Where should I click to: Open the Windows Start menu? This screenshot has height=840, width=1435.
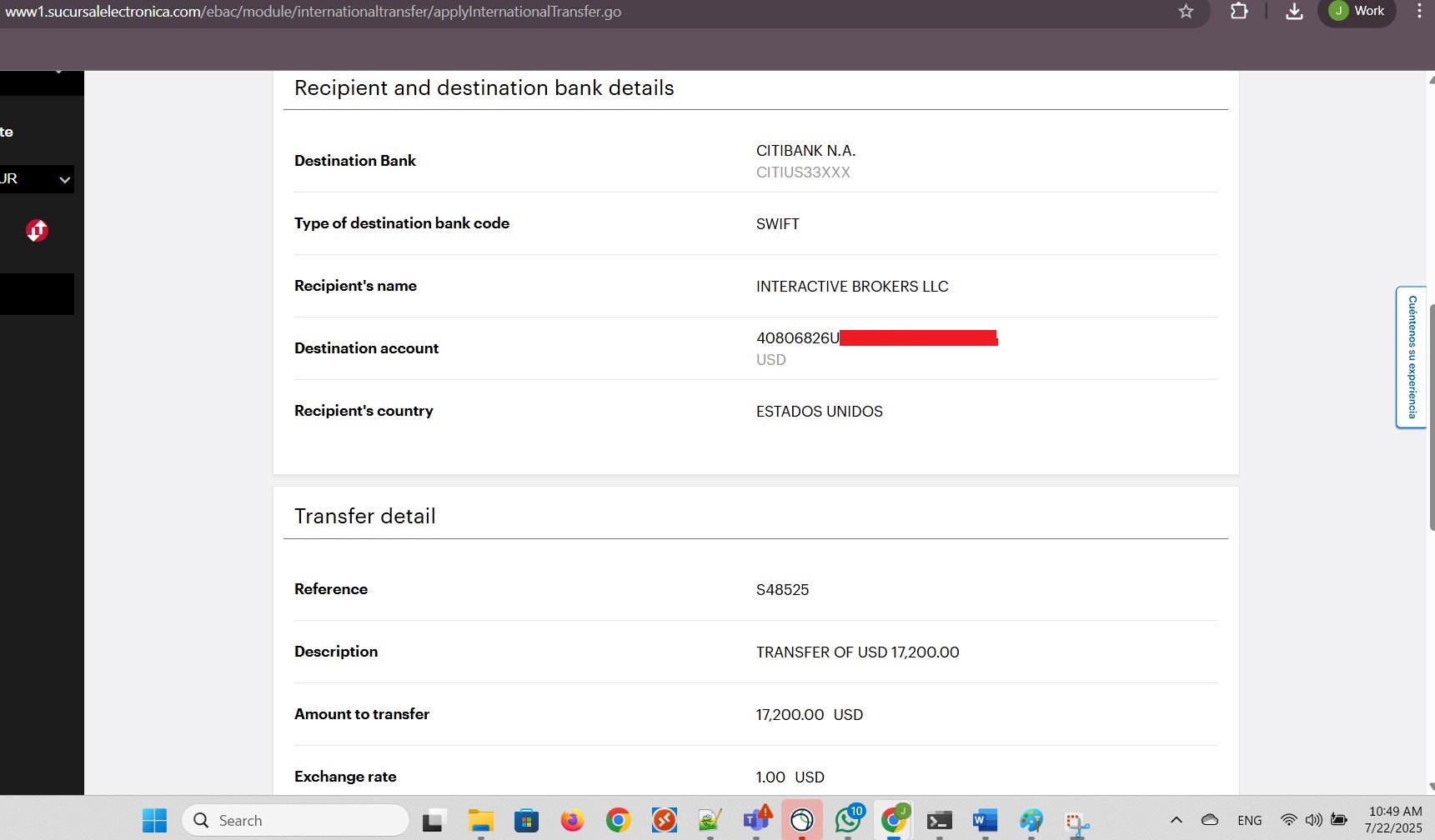(154, 821)
